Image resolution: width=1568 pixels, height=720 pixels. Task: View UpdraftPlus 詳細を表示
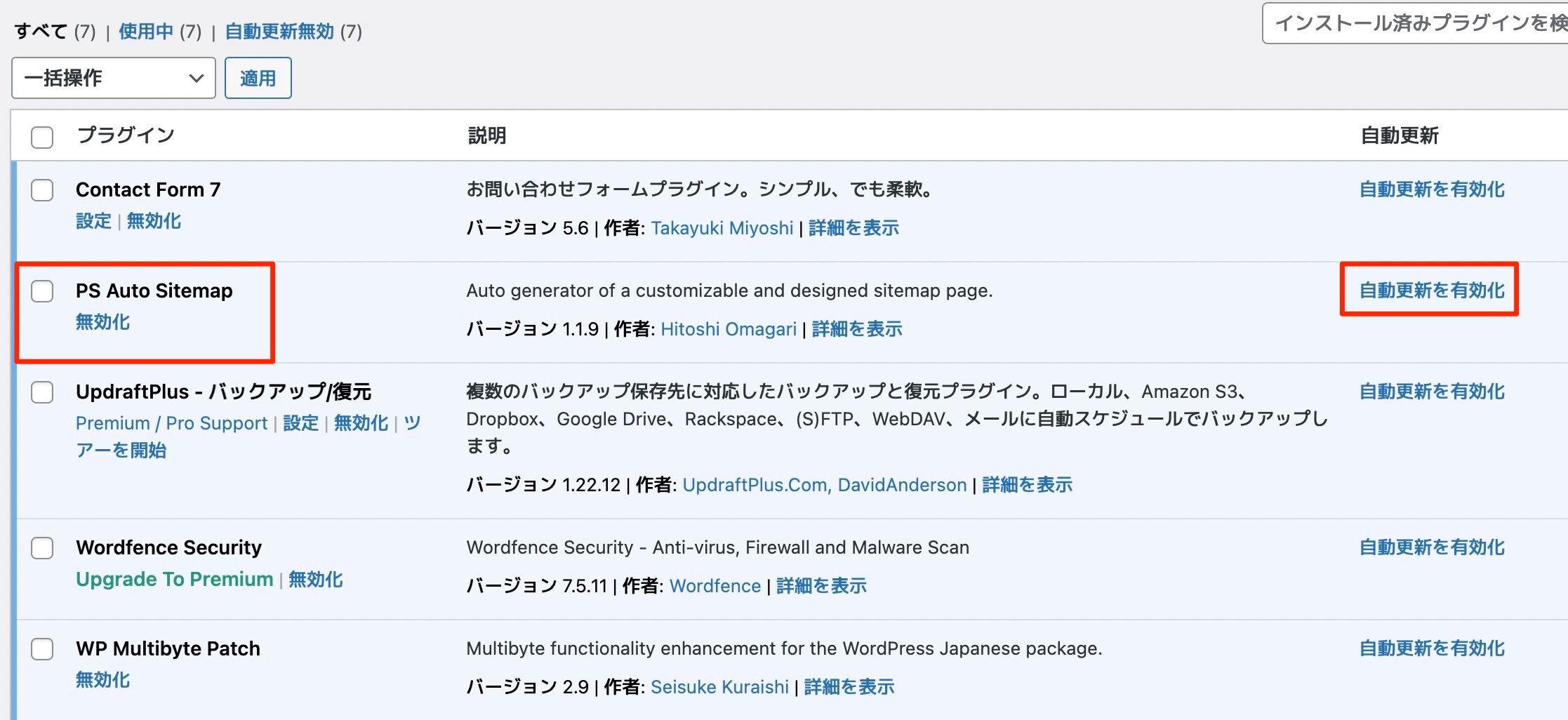tap(1027, 485)
